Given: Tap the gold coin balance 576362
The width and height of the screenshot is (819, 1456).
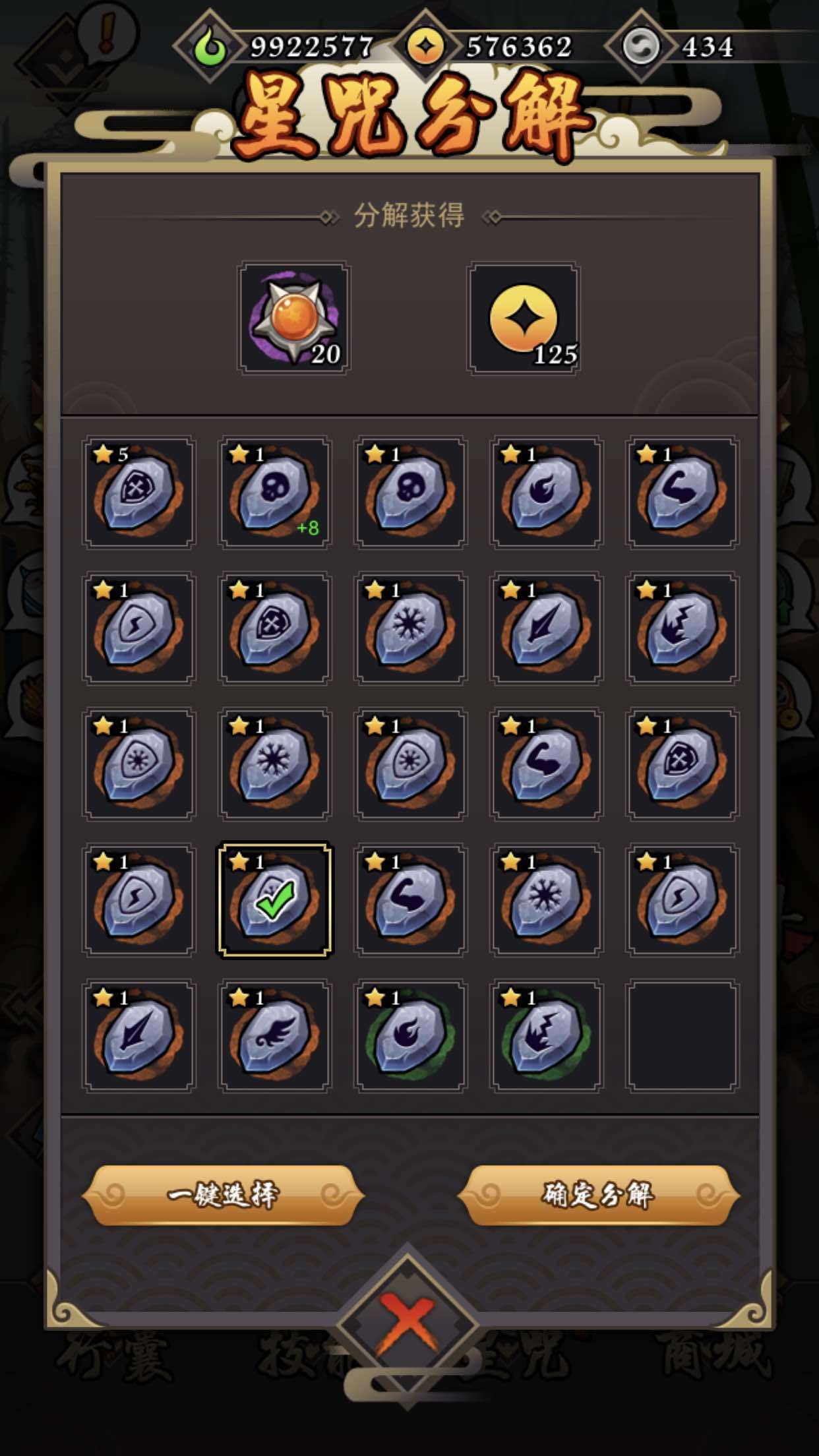Looking at the screenshot, I should tap(488, 47).
